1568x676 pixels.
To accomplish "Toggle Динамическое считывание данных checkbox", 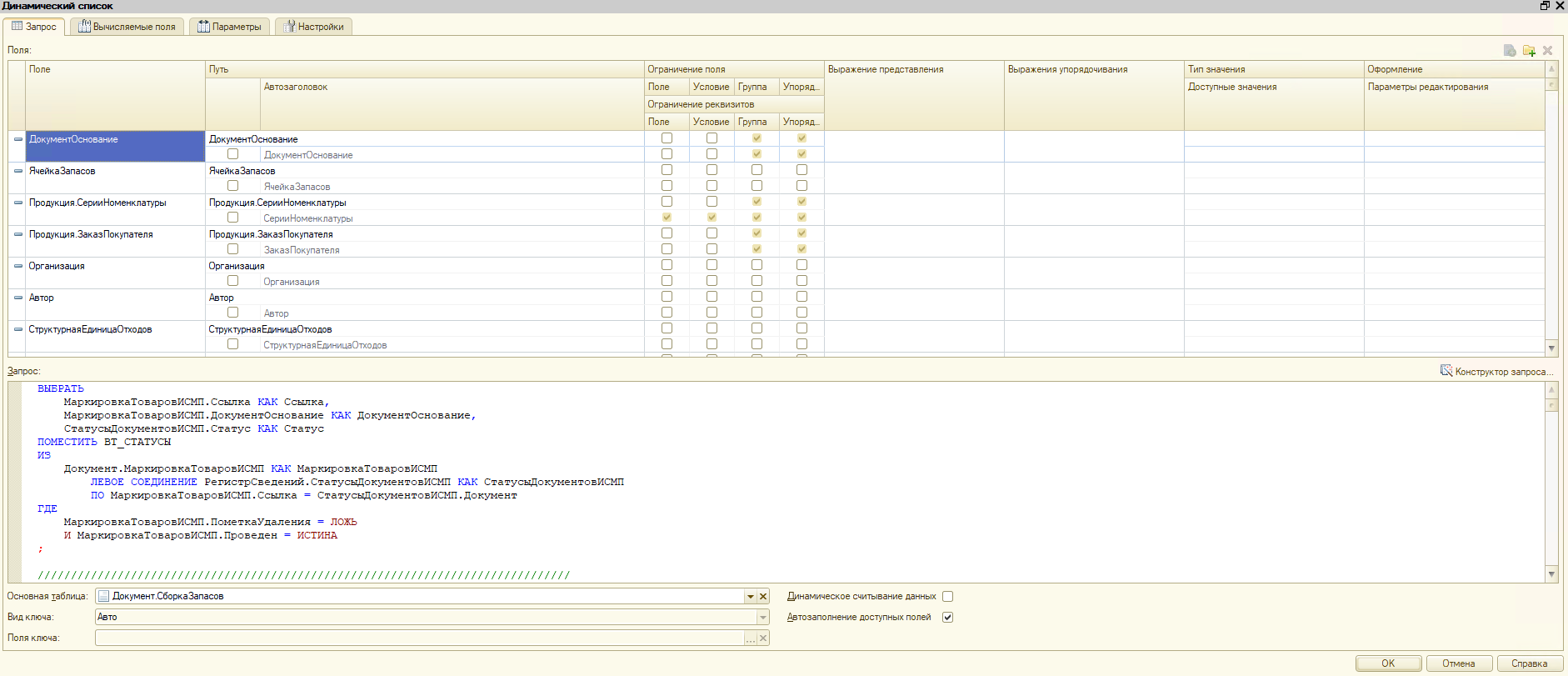I will coord(947,596).
